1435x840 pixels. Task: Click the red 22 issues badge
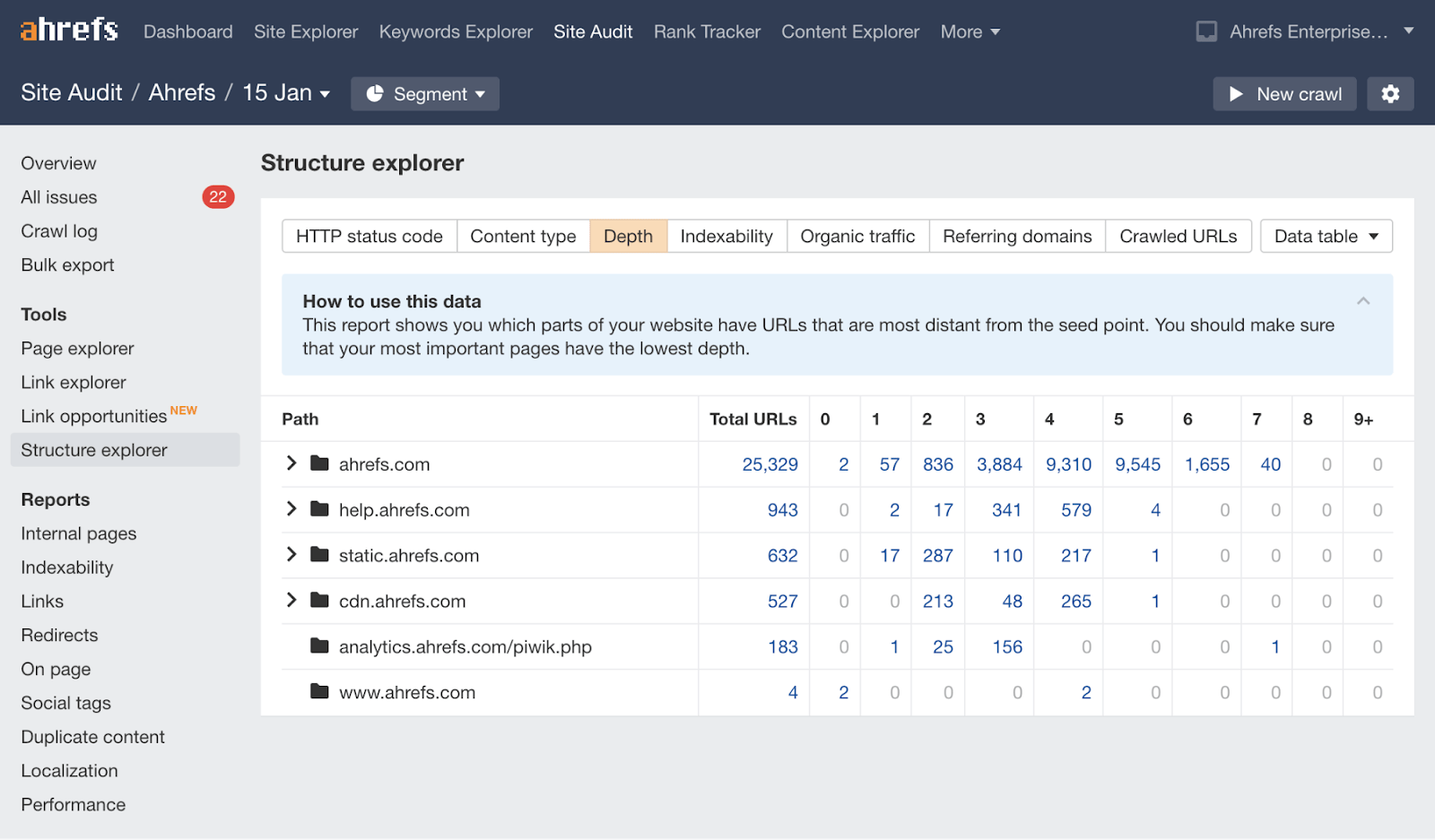click(x=218, y=197)
